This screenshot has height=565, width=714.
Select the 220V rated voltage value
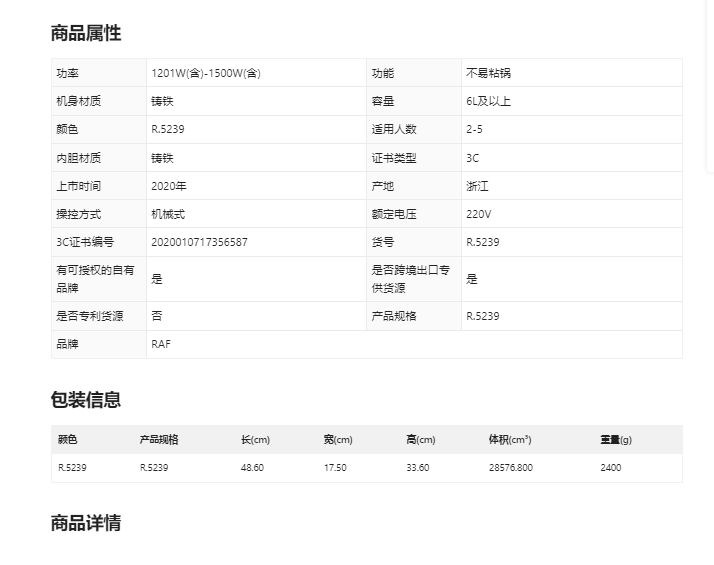point(478,214)
